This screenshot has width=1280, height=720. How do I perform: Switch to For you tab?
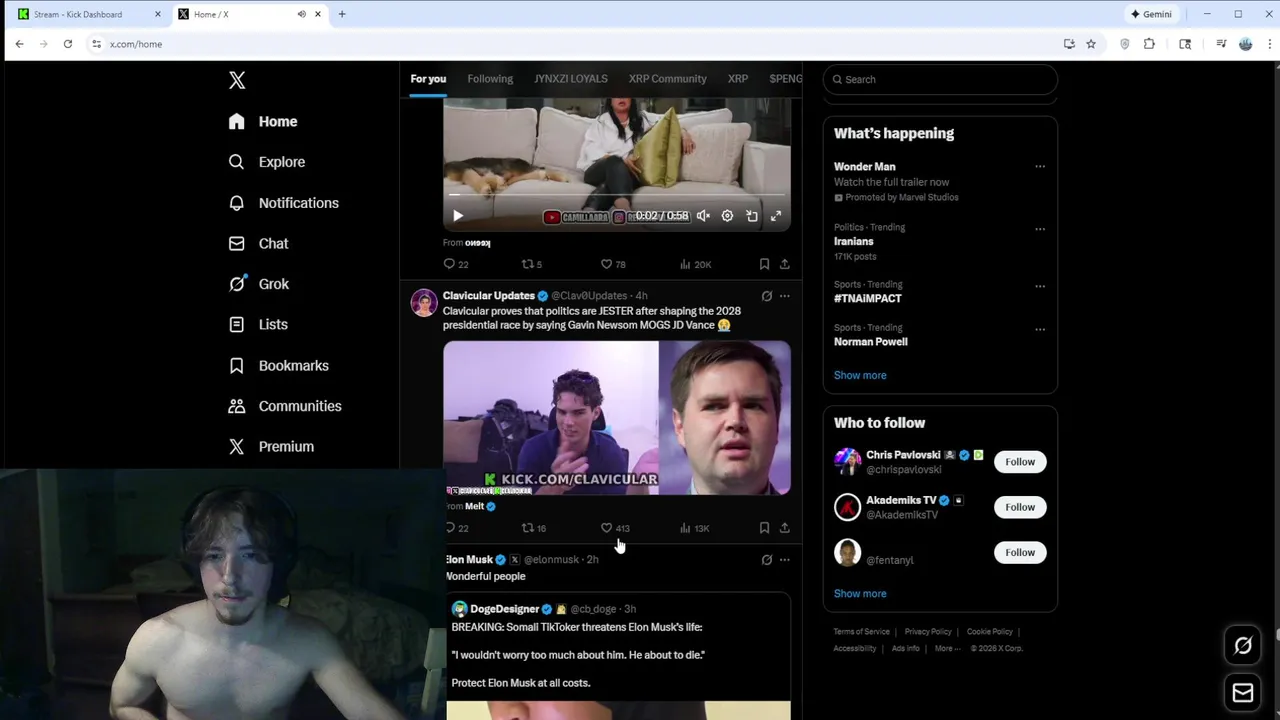[428, 79]
